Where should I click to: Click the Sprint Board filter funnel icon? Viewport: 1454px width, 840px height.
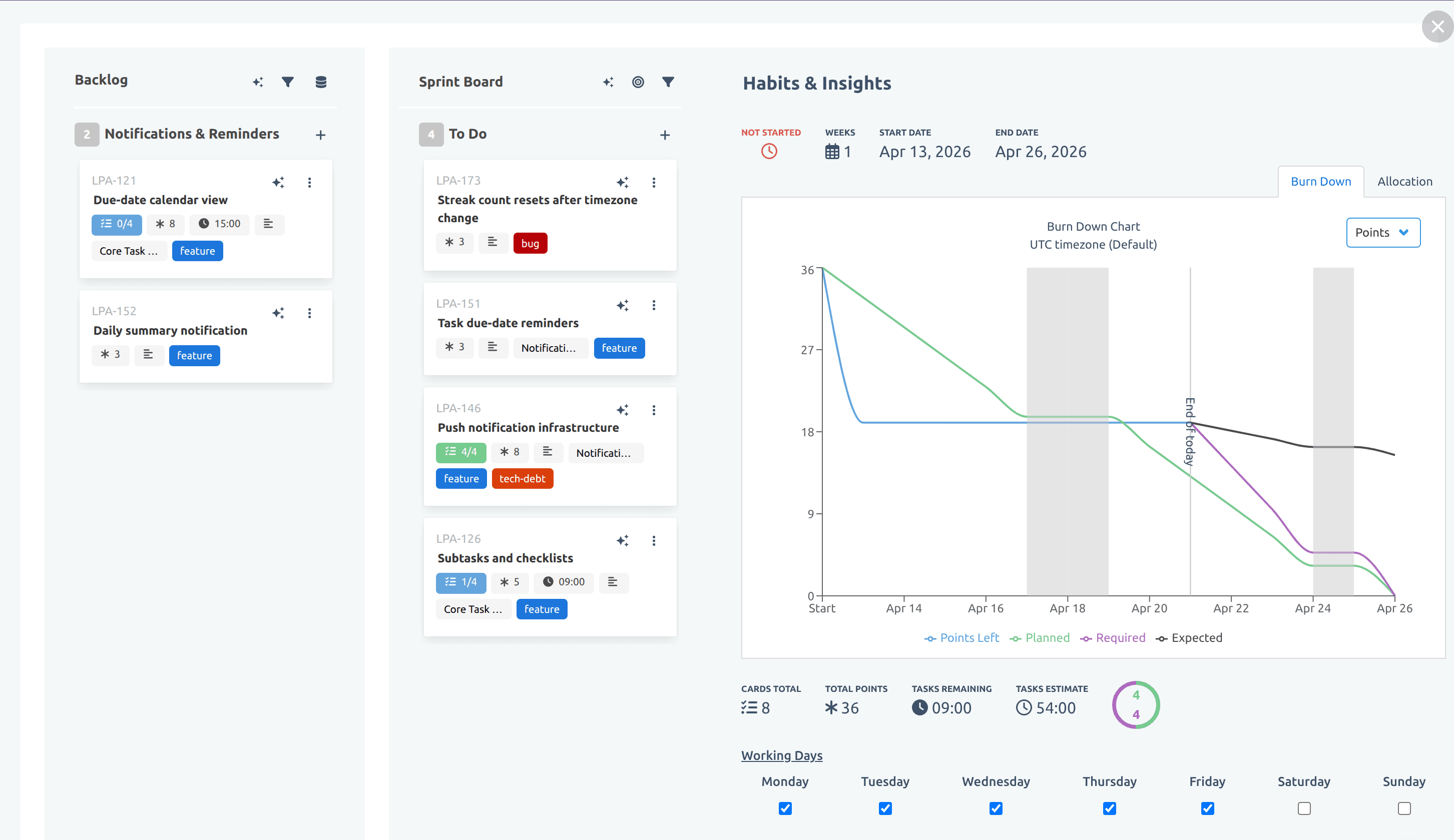pyautogui.click(x=668, y=82)
